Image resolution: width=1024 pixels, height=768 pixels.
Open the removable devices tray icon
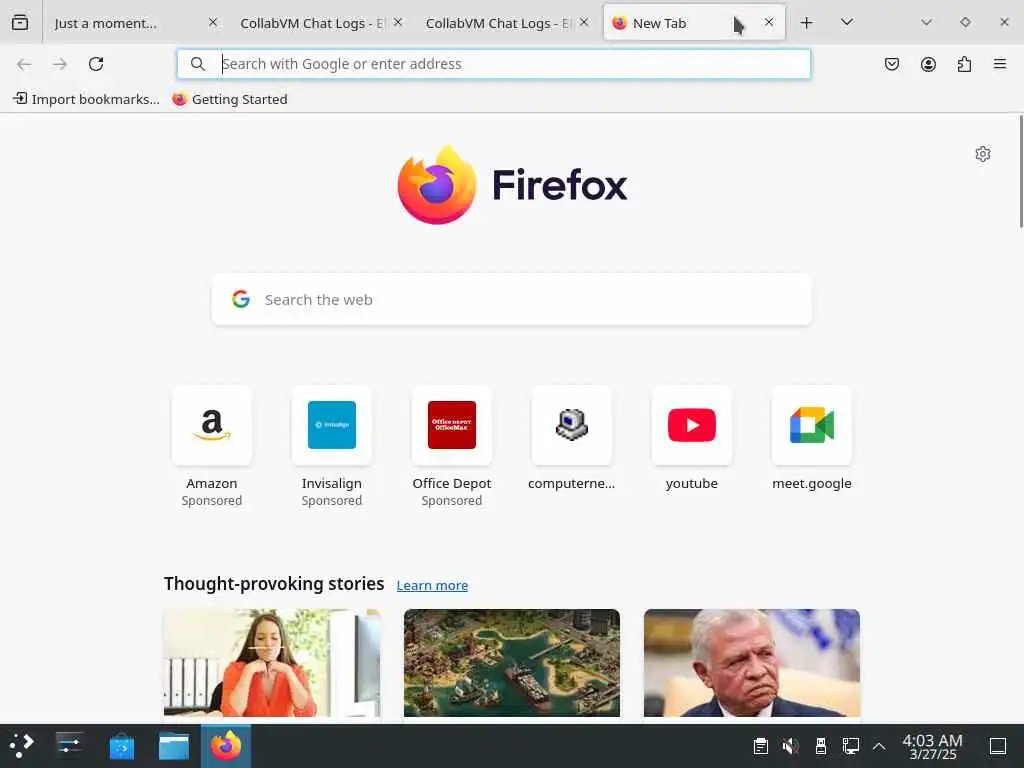(x=821, y=746)
